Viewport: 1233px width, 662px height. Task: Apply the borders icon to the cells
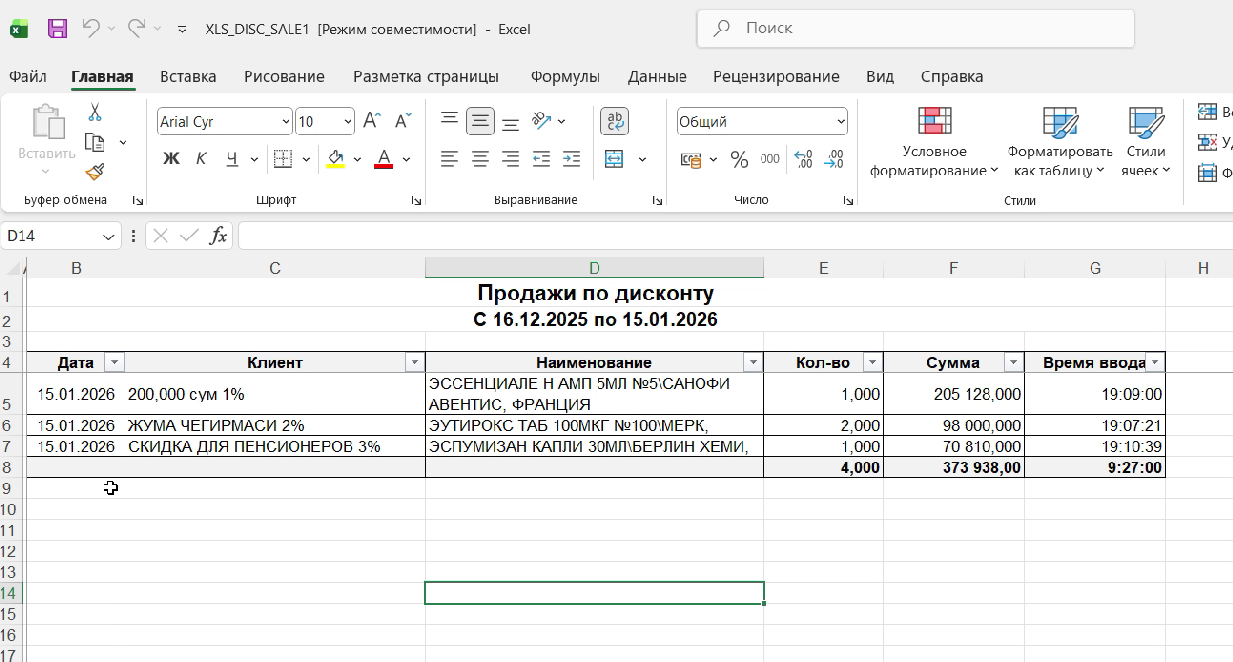282,158
